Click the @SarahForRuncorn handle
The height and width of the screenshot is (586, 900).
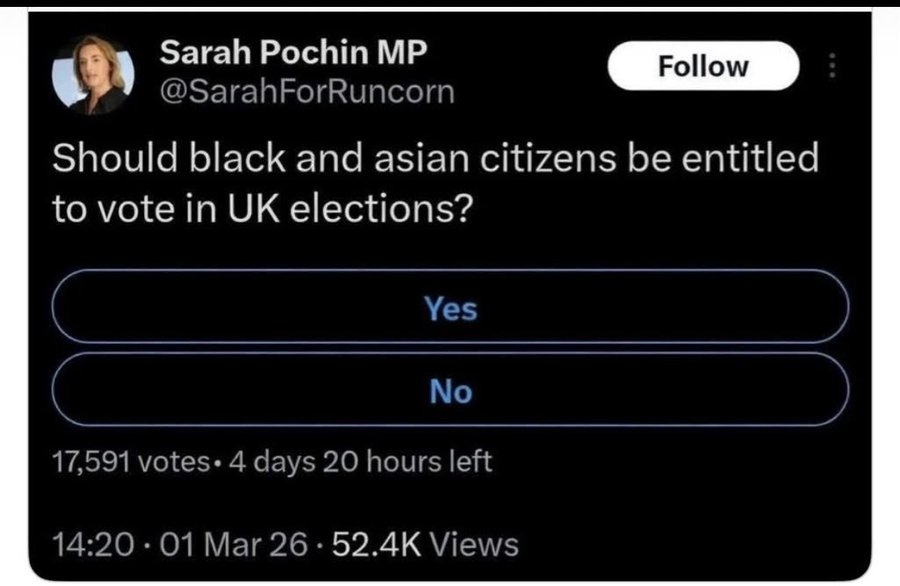coord(307,93)
